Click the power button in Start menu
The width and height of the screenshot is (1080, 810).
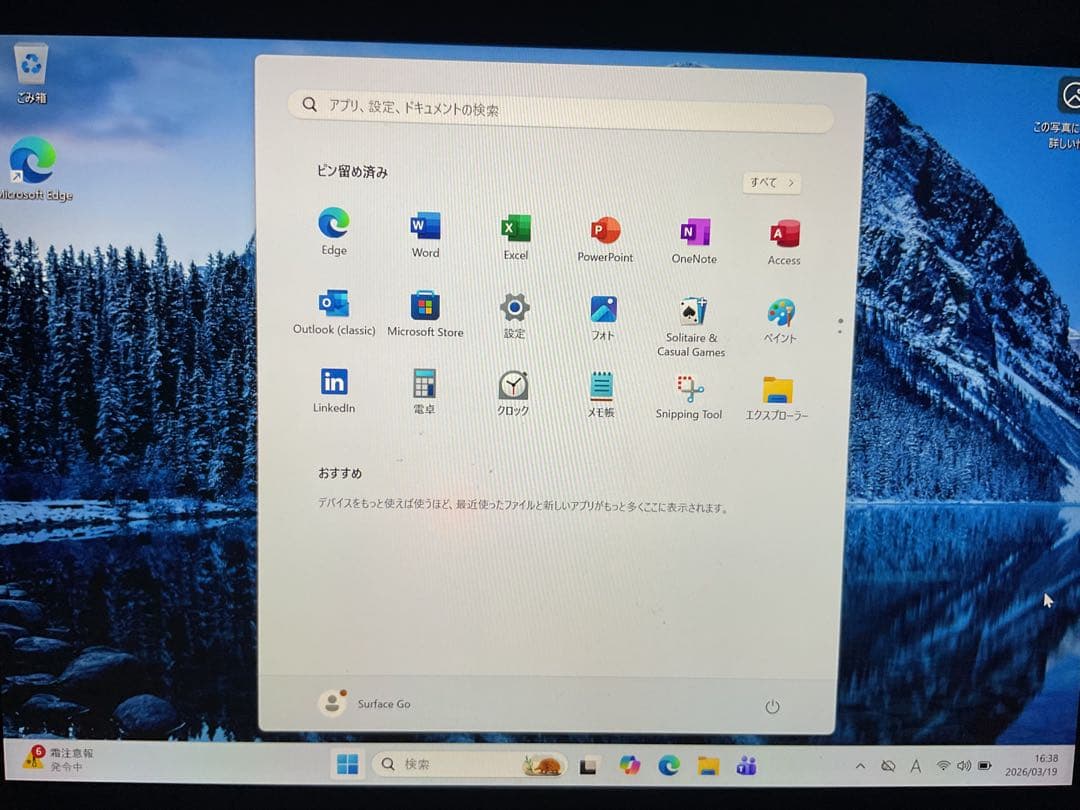pos(772,707)
